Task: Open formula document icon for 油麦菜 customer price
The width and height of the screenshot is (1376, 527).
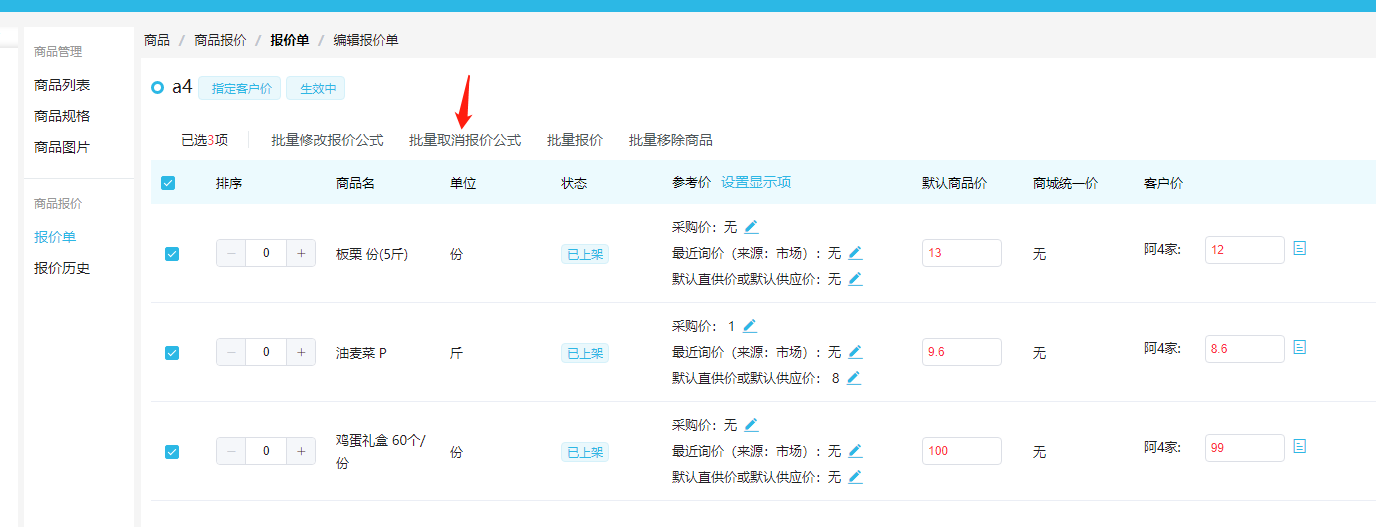Action: [1300, 347]
